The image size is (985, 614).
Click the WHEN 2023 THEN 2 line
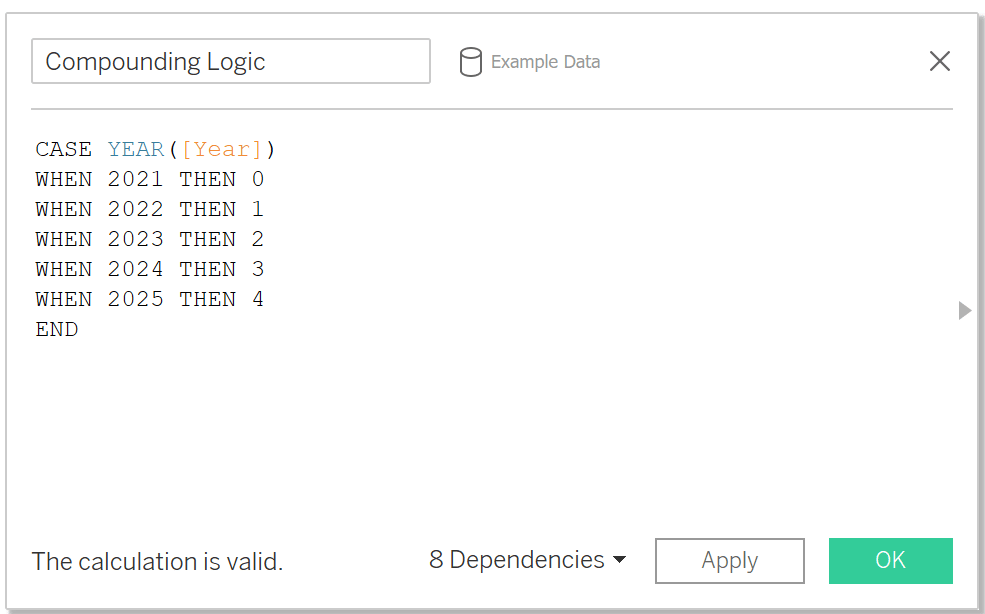click(150, 239)
